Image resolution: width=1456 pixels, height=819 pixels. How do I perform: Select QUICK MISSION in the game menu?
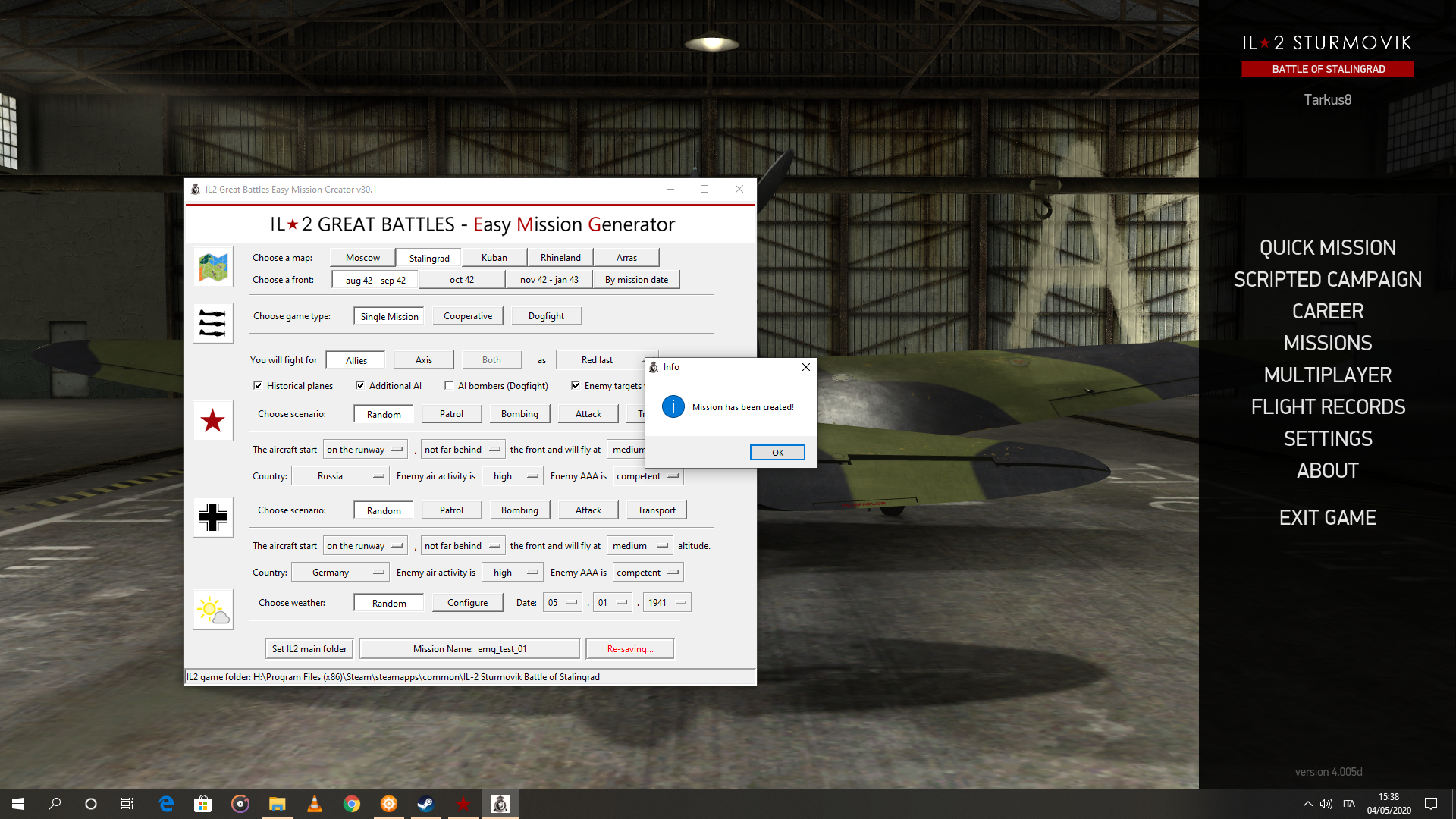(1328, 248)
